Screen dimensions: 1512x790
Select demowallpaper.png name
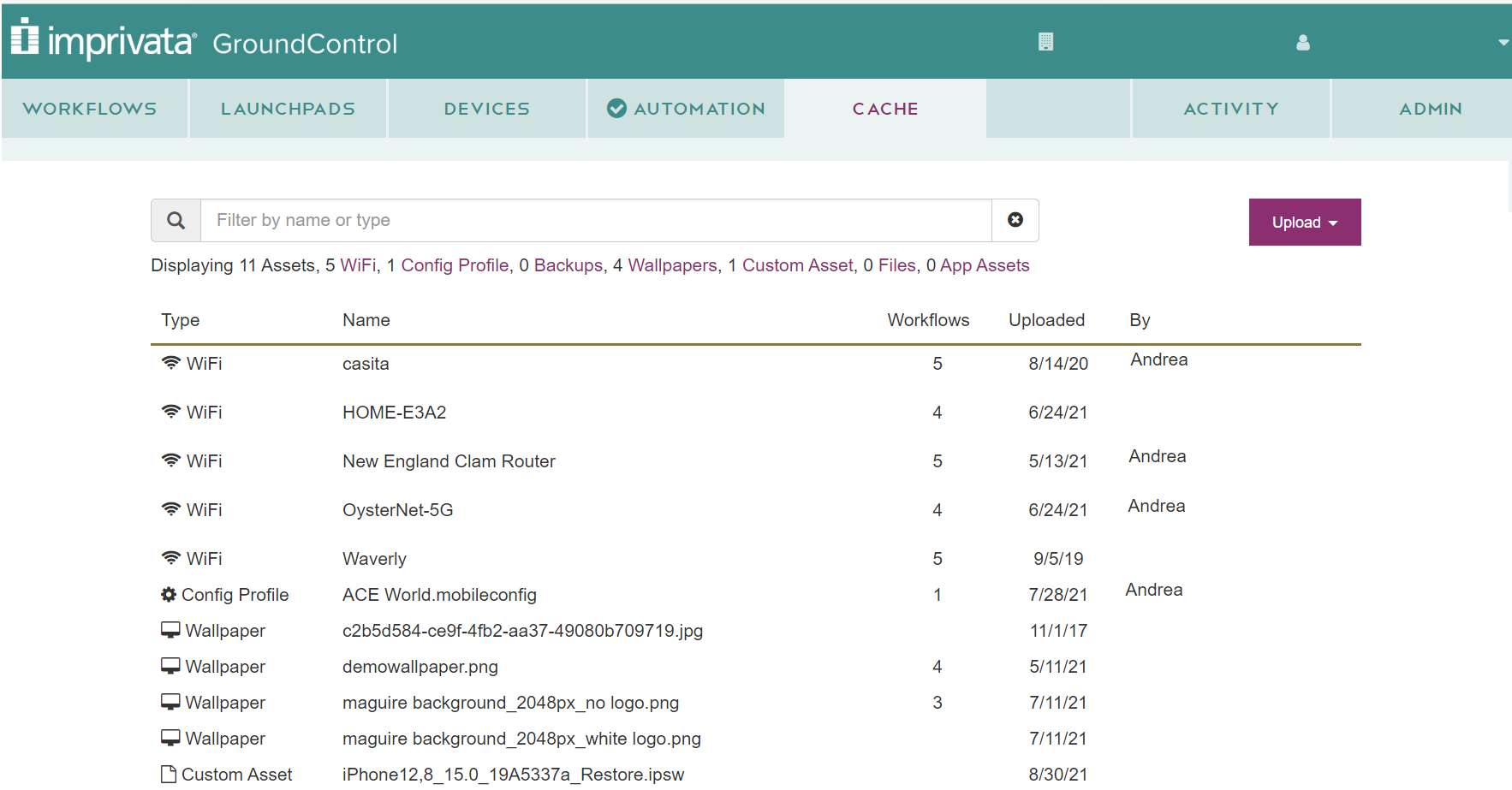coord(420,667)
